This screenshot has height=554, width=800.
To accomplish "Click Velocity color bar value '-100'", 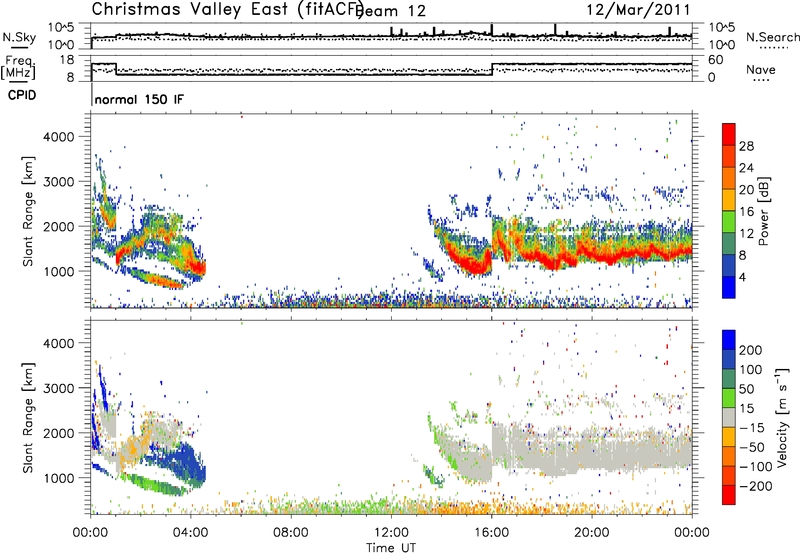I will (756, 467).
